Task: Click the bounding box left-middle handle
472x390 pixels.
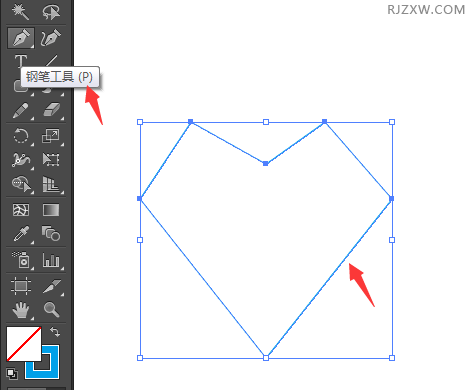Action: tap(140, 240)
